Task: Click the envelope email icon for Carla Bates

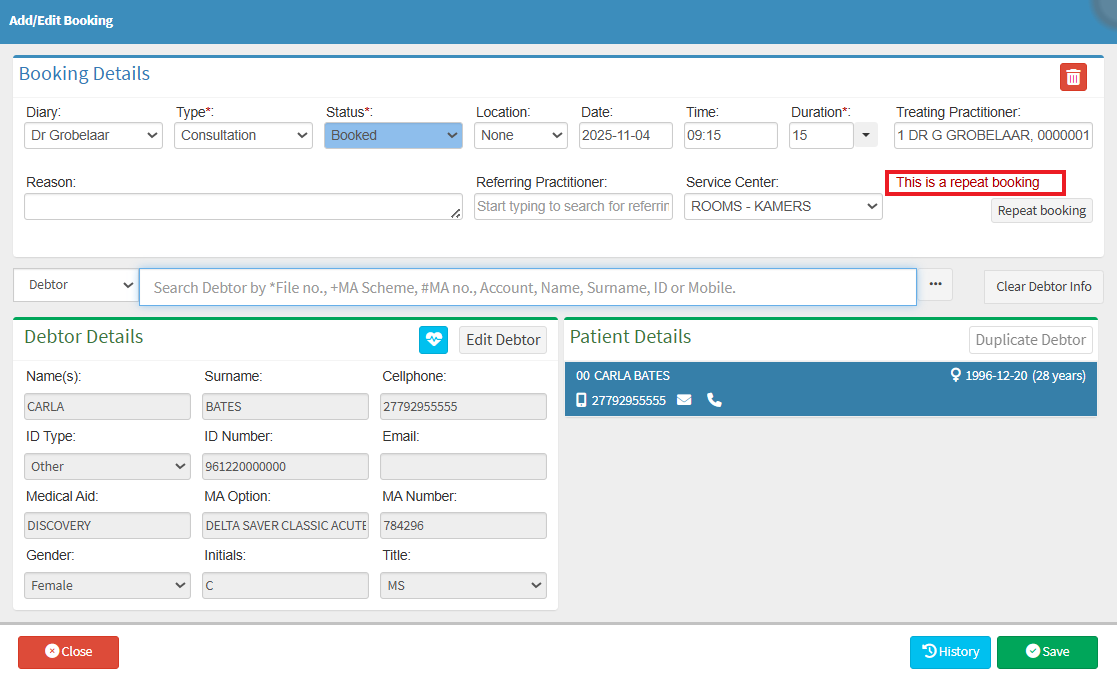Action: click(x=684, y=400)
